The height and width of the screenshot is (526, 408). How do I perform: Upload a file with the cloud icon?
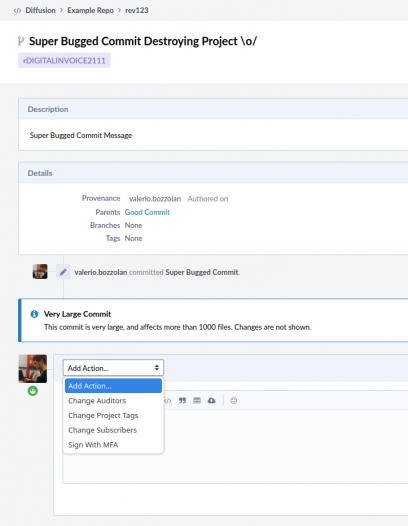tap(212, 401)
